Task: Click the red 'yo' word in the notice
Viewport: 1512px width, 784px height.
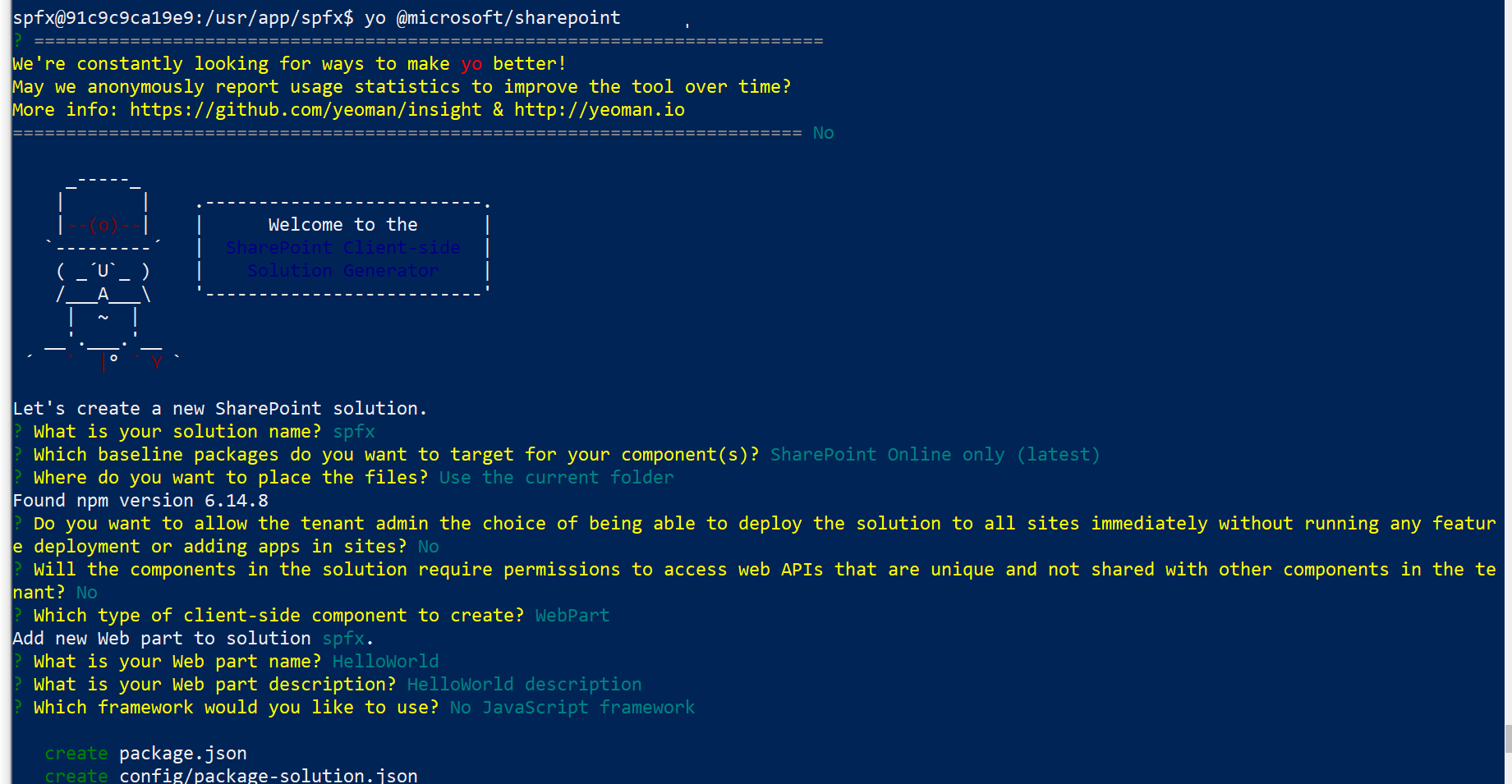Action: coord(471,64)
